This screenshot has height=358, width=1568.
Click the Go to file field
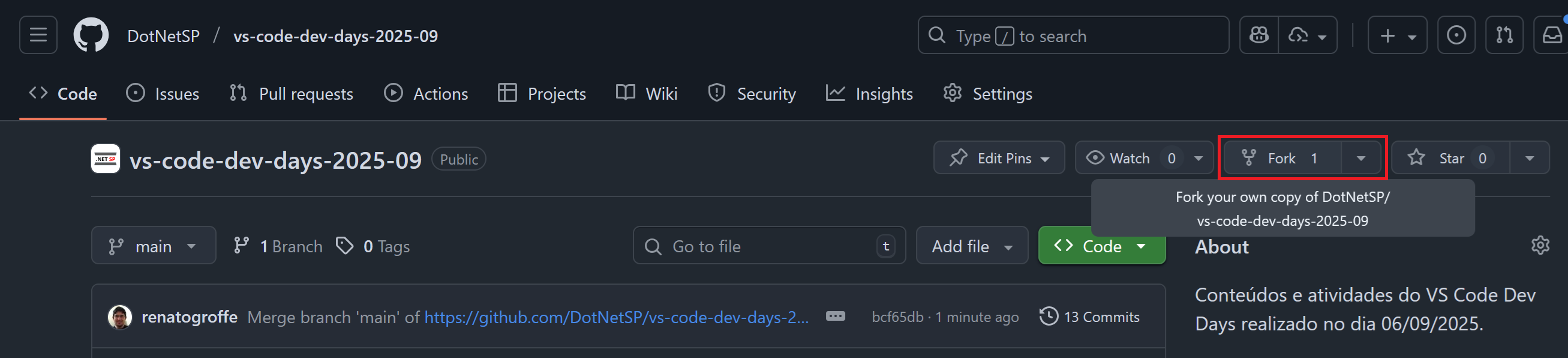tap(770, 246)
